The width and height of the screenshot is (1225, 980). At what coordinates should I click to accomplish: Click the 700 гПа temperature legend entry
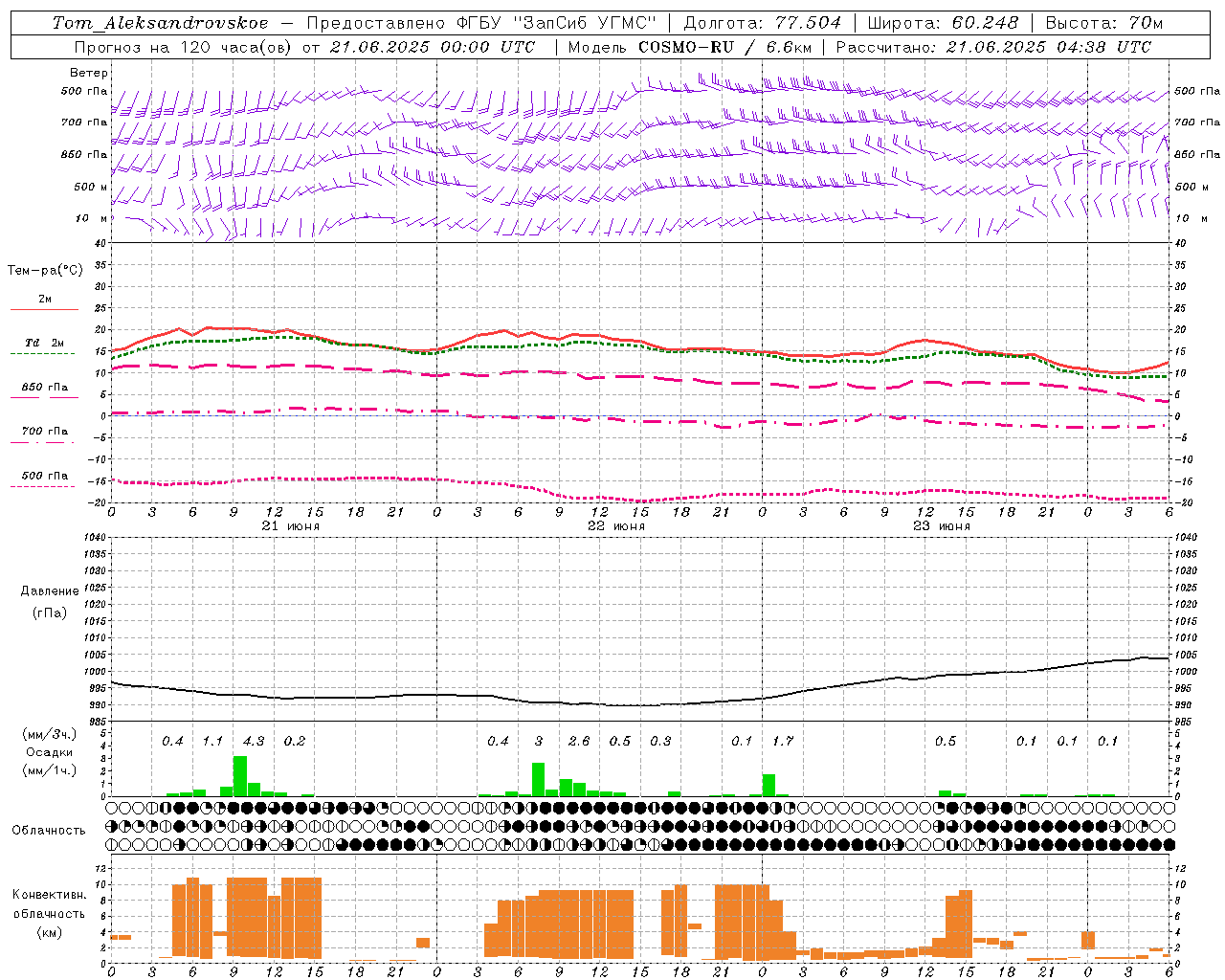coord(45,432)
